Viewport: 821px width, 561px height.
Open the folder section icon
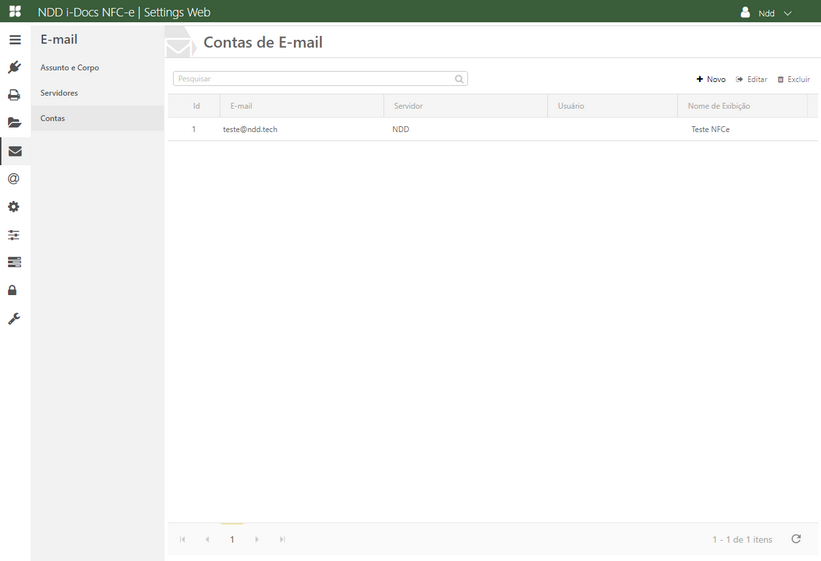coord(15,123)
